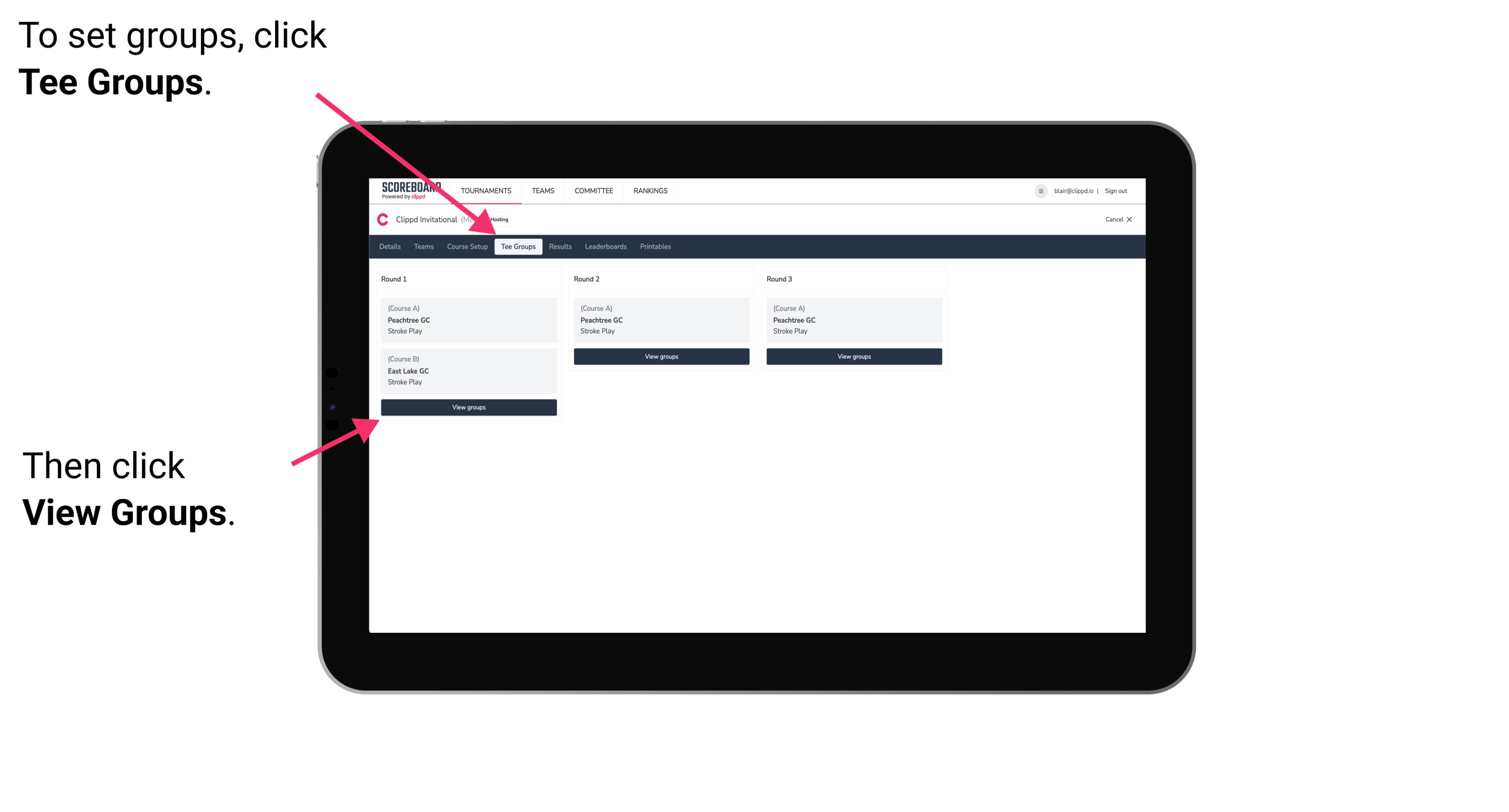
Task: Click View Groups for Round 1
Action: tap(469, 407)
